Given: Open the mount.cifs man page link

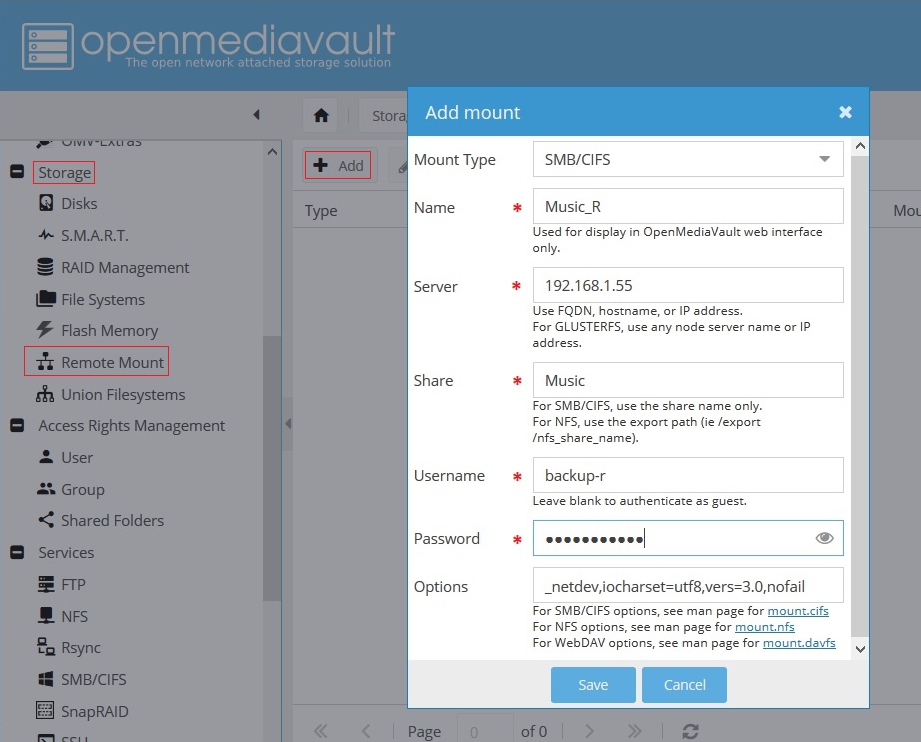Looking at the screenshot, I should point(798,610).
